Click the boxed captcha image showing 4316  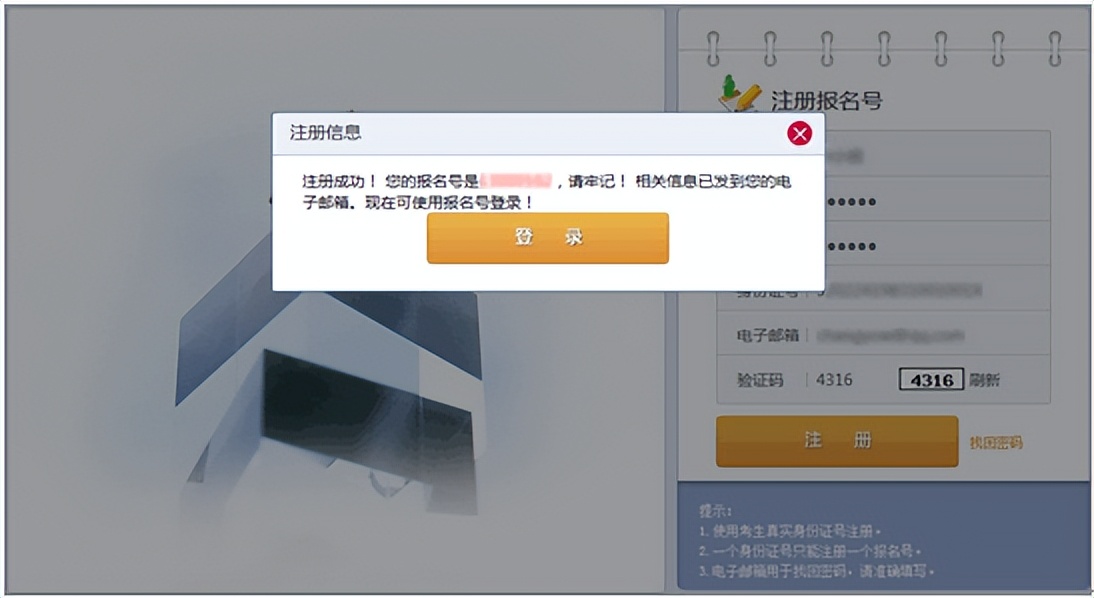[x=931, y=380]
